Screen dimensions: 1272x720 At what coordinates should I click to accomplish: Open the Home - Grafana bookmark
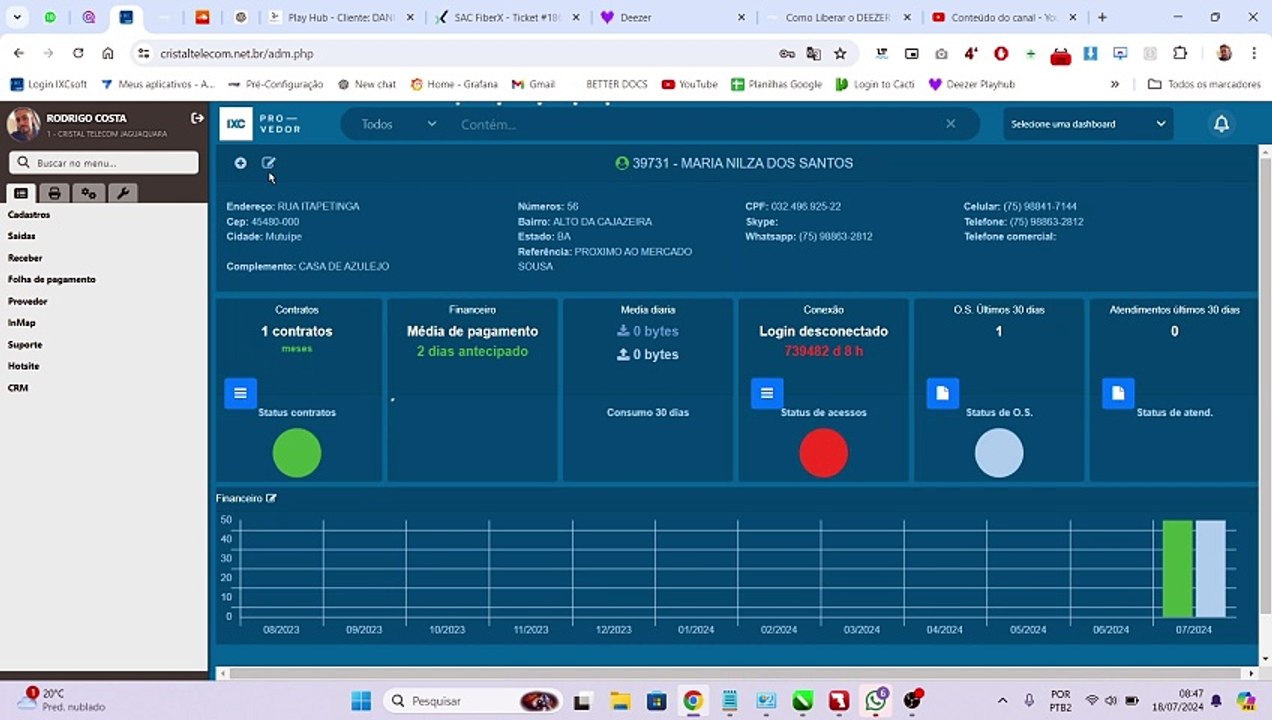tap(454, 84)
